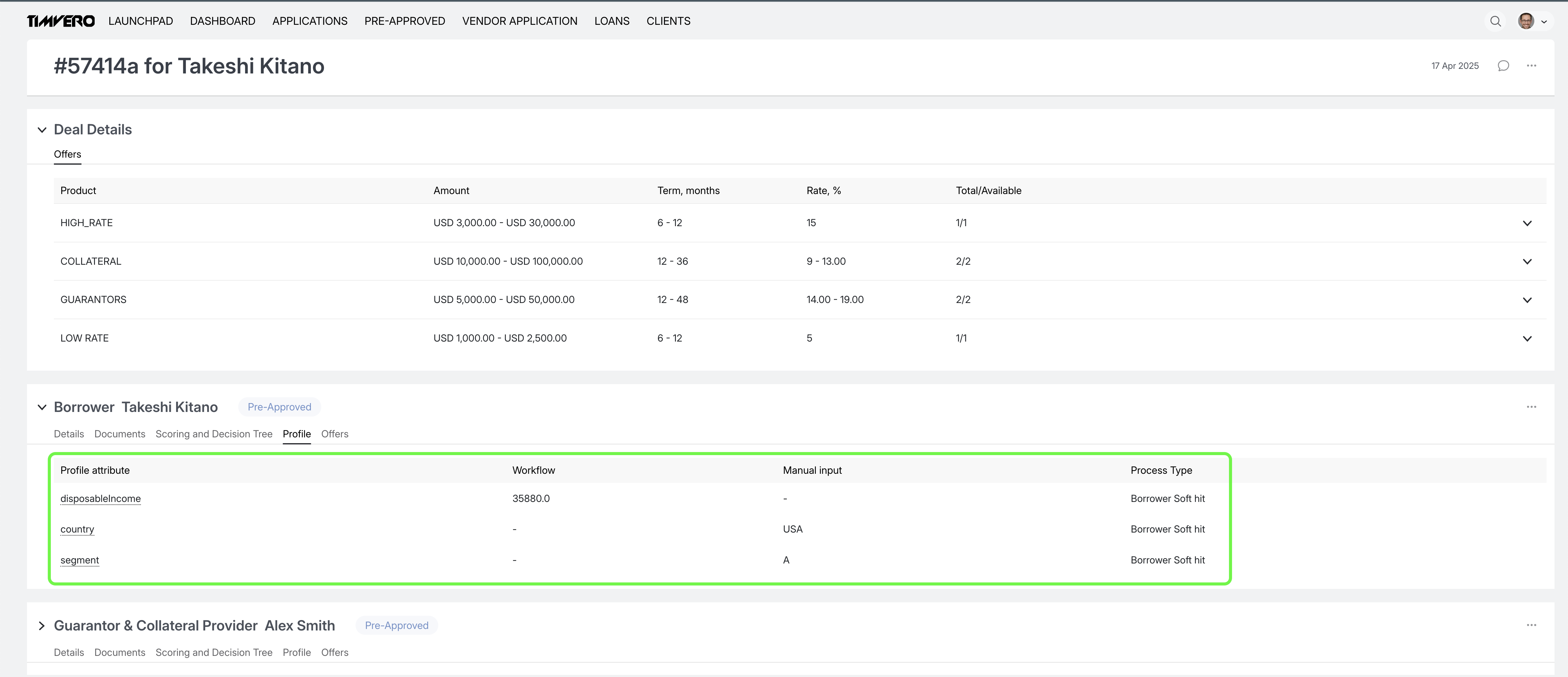Click the search magnifier icon
The width and height of the screenshot is (1568, 677).
coord(1495,21)
